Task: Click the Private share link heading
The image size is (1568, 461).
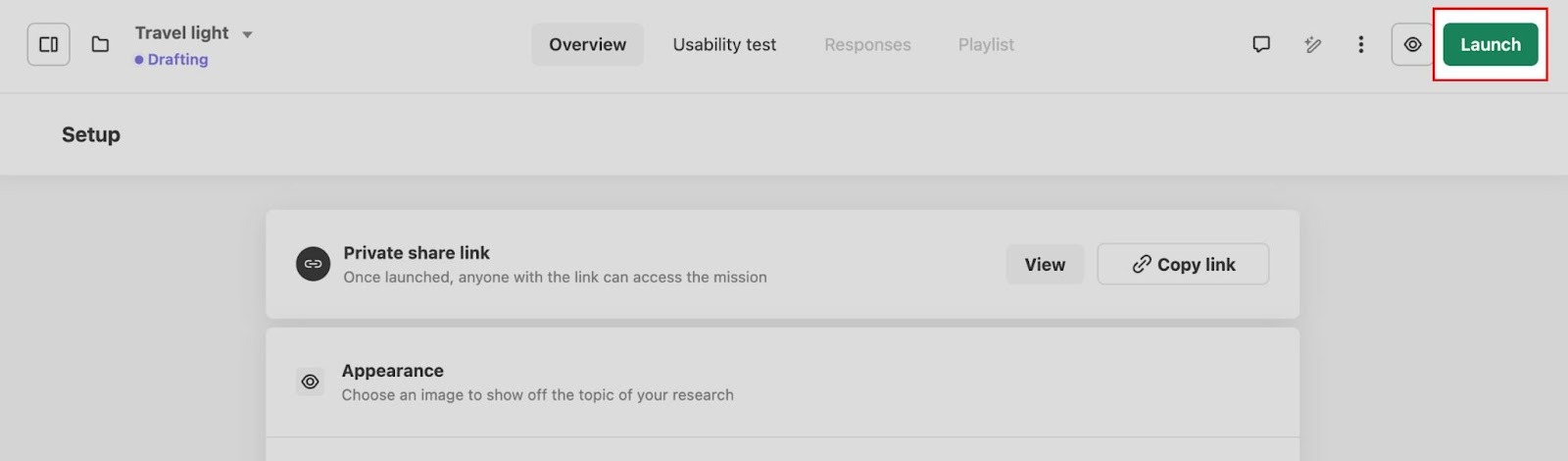Action: 416,253
